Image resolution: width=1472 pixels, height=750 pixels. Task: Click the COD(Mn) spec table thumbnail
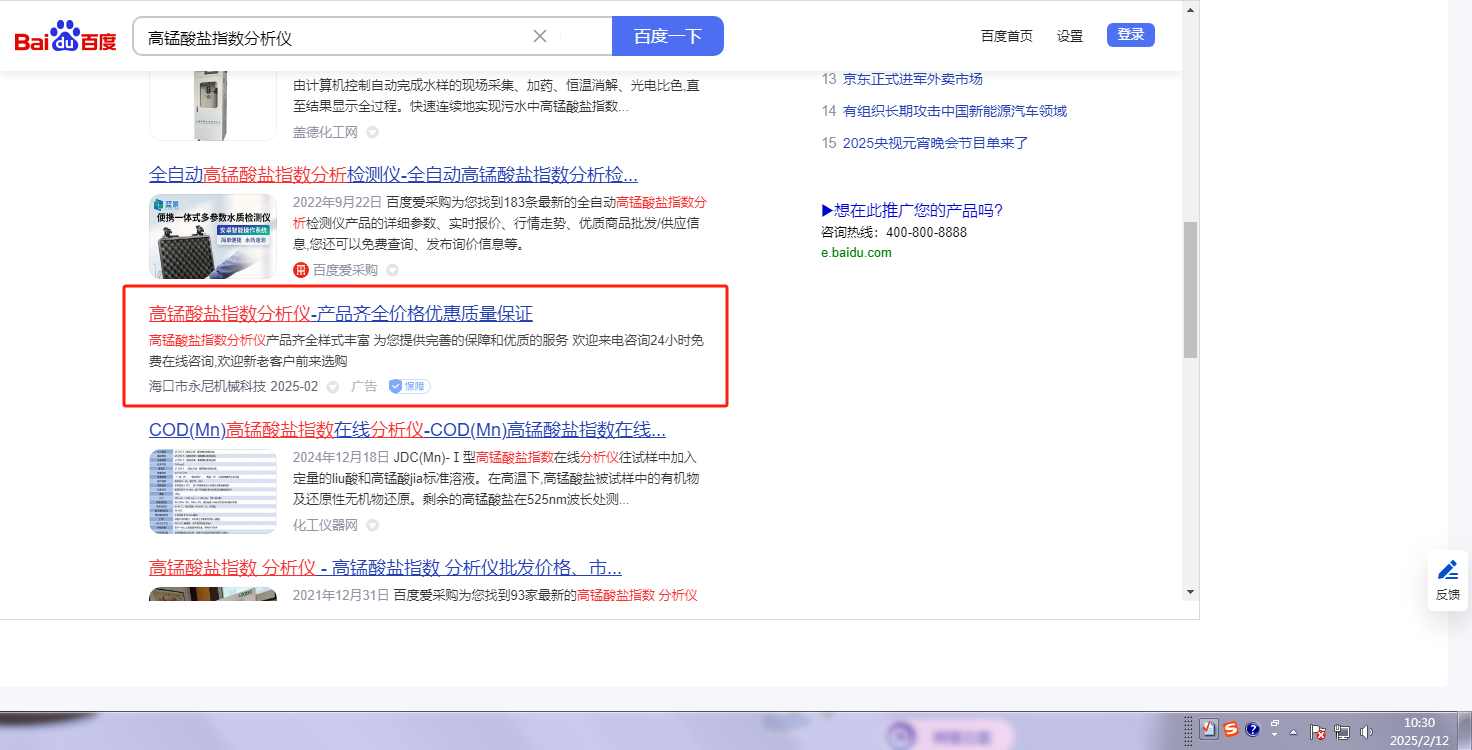[x=213, y=492]
